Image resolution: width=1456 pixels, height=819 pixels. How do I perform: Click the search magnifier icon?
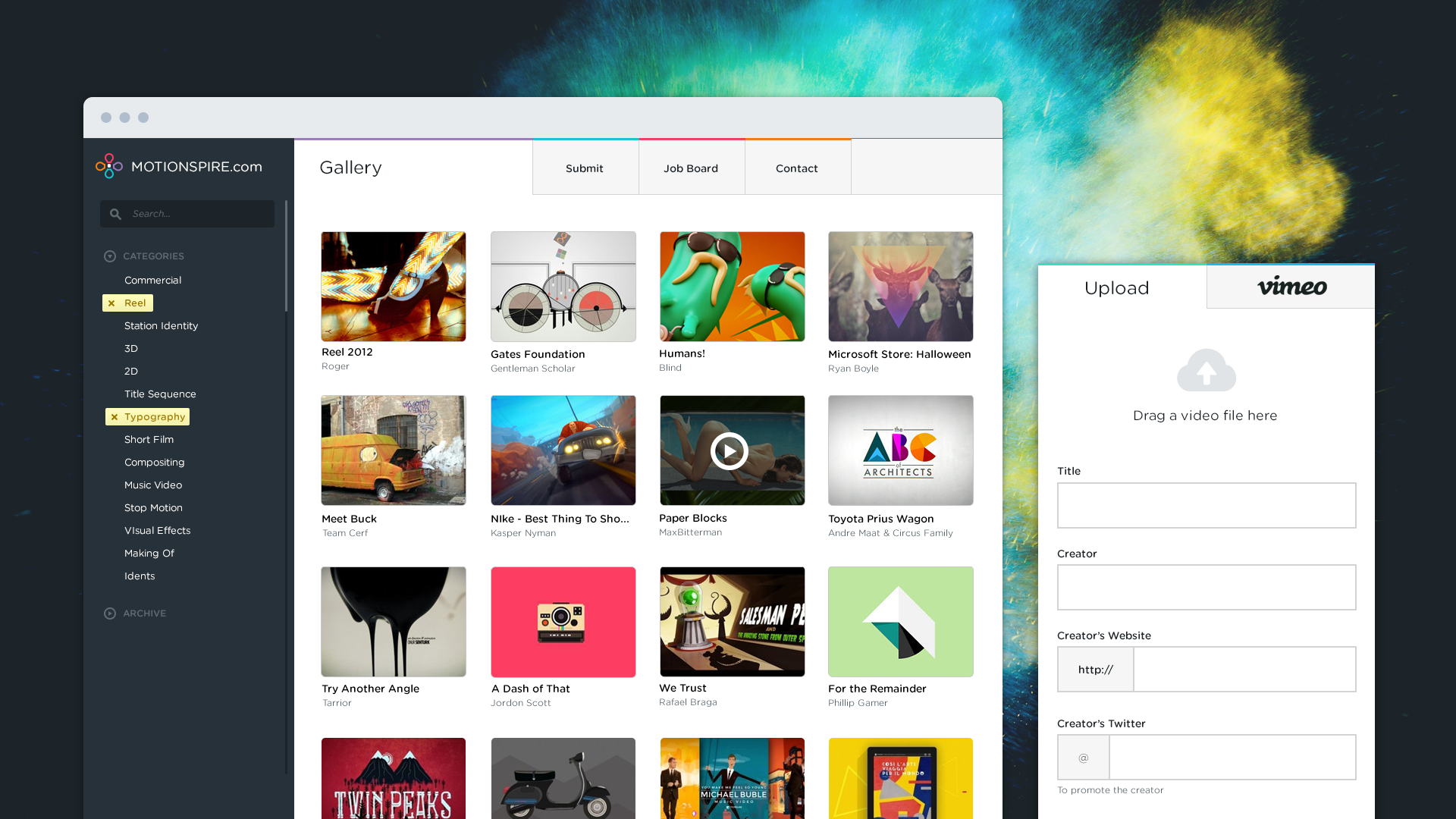click(115, 214)
